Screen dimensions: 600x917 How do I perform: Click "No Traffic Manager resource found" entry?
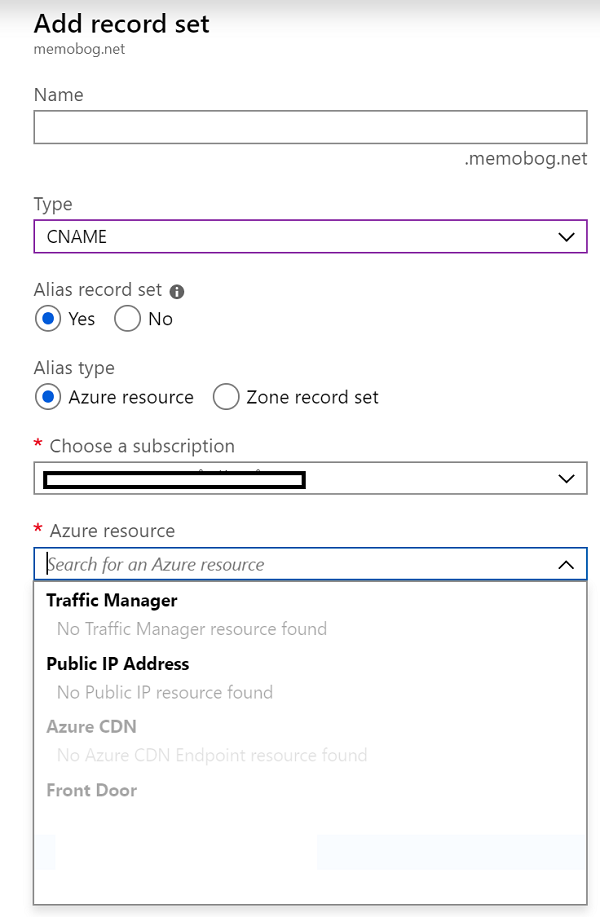pyautogui.click(x=191, y=629)
